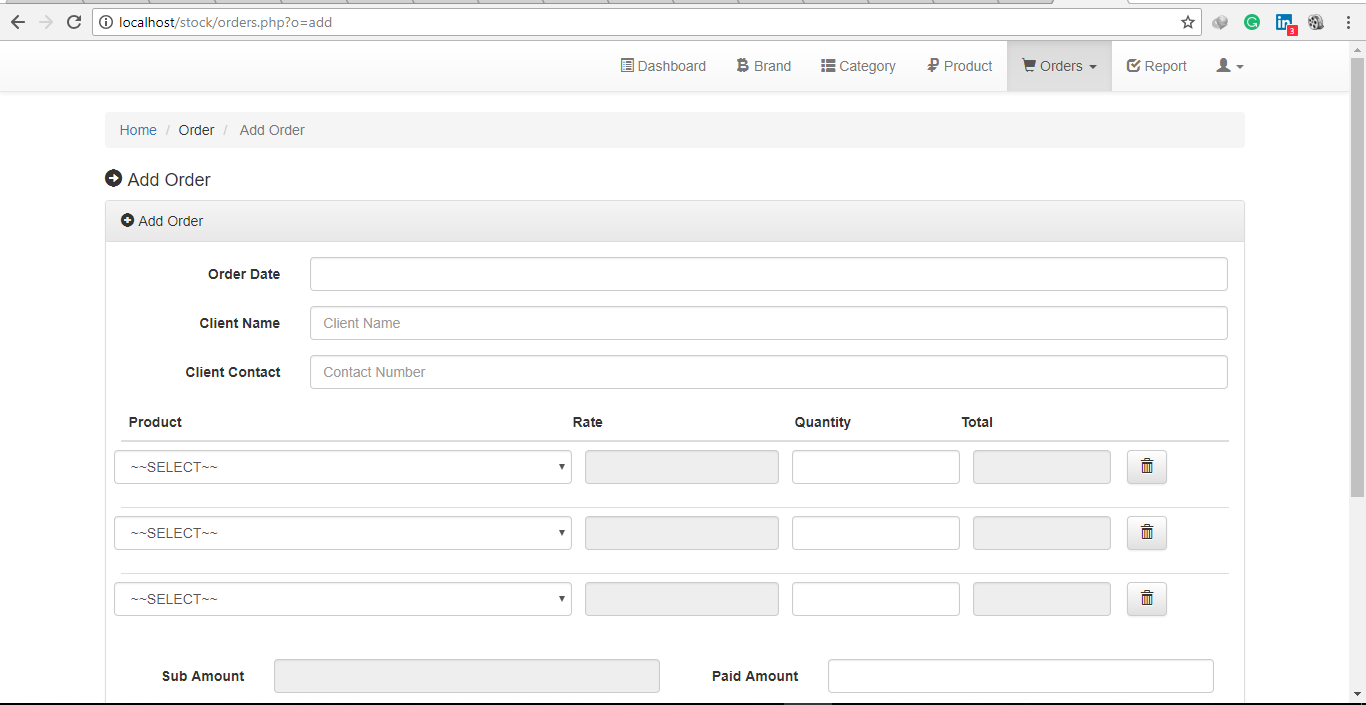
Task: Open the user account menu
Action: coord(1229,66)
